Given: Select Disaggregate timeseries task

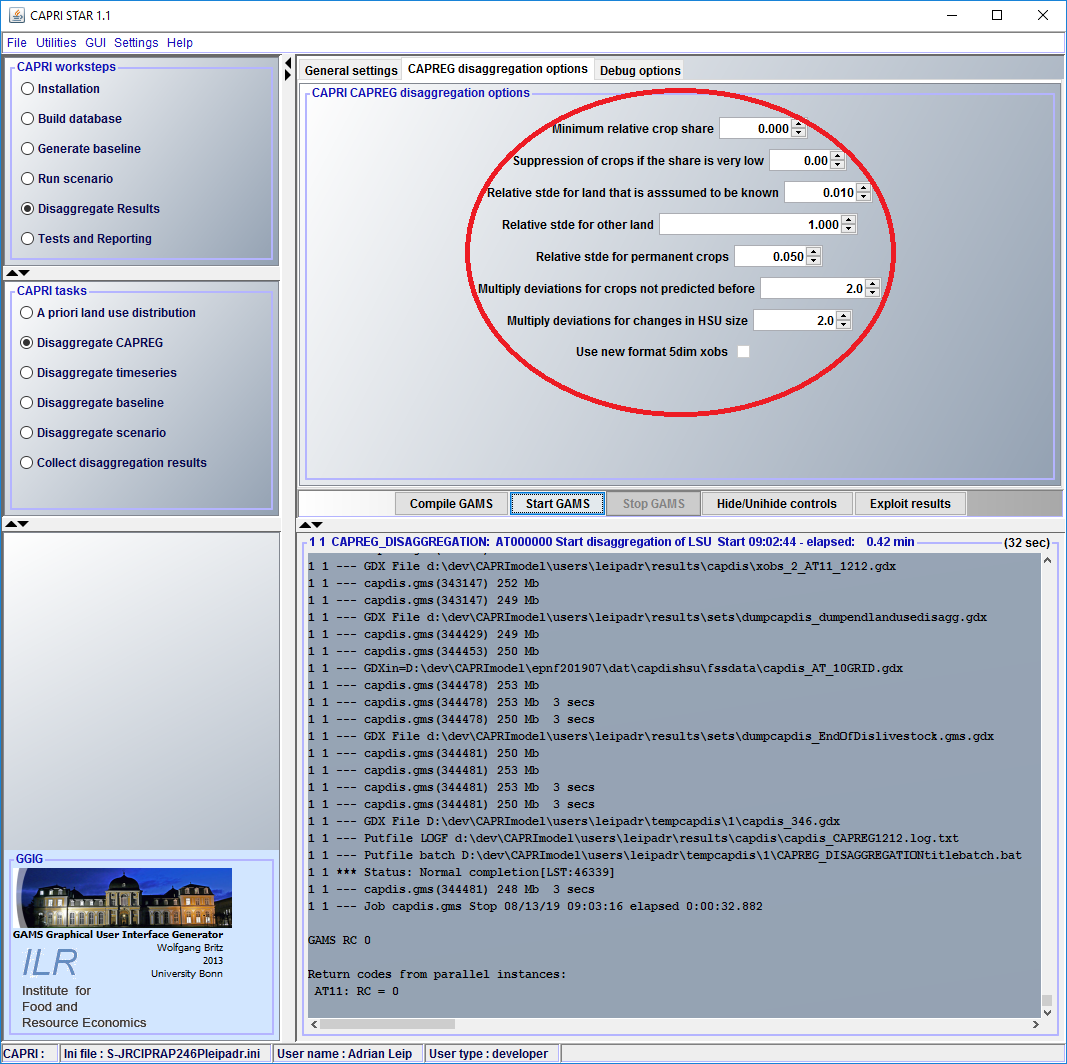Looking at the screenshot, I should pyautogui.click(x=28, y=373).
